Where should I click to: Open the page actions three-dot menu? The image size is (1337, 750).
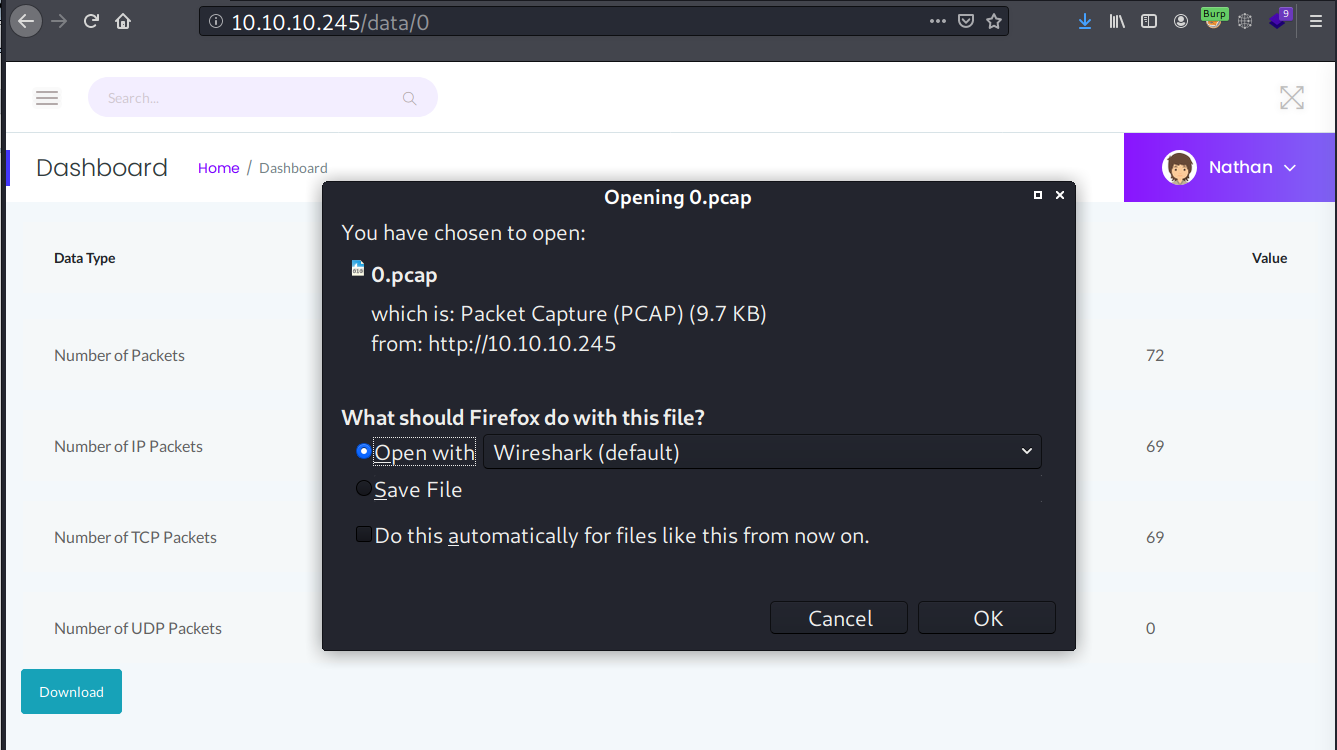[937, 21]
